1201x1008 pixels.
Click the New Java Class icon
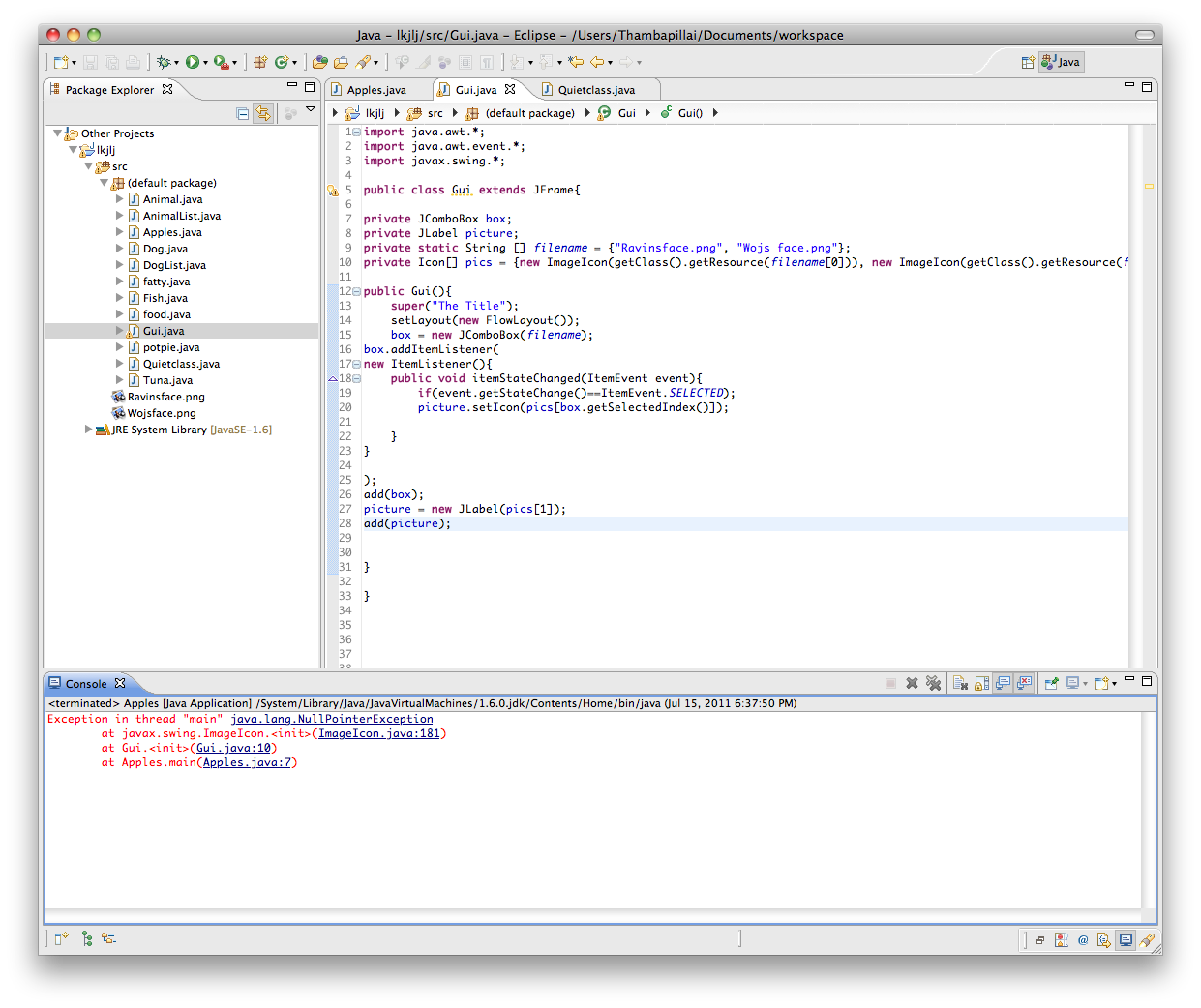coord(282,62)
